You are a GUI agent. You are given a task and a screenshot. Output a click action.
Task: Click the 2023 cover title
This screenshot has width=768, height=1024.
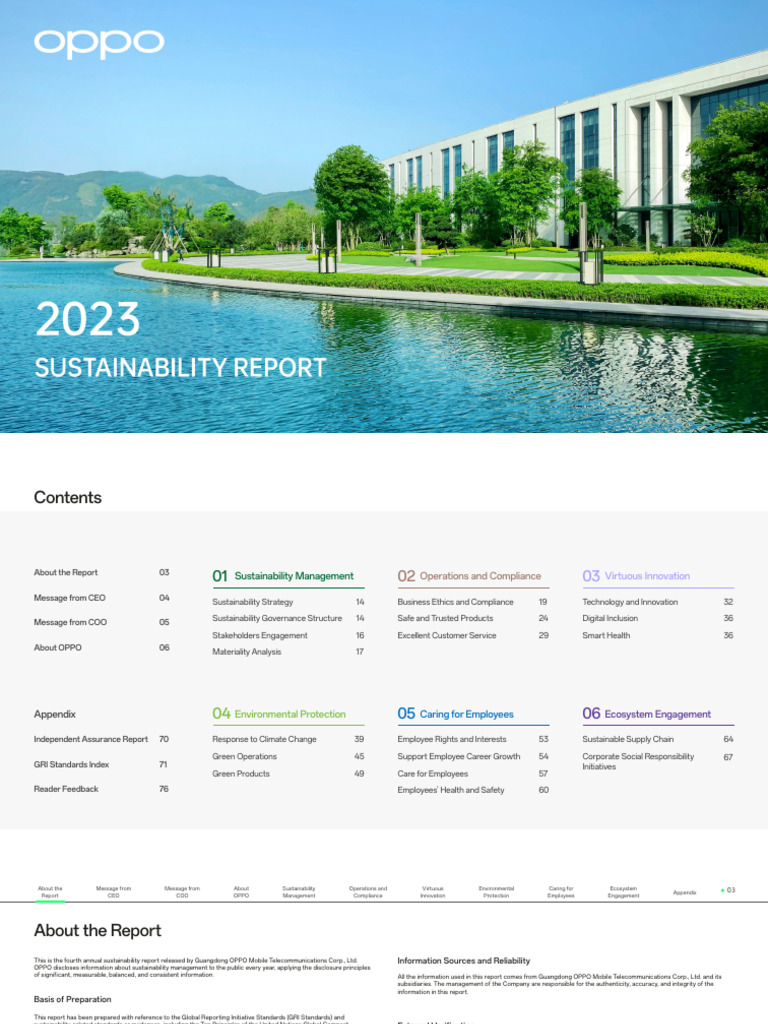88,319
